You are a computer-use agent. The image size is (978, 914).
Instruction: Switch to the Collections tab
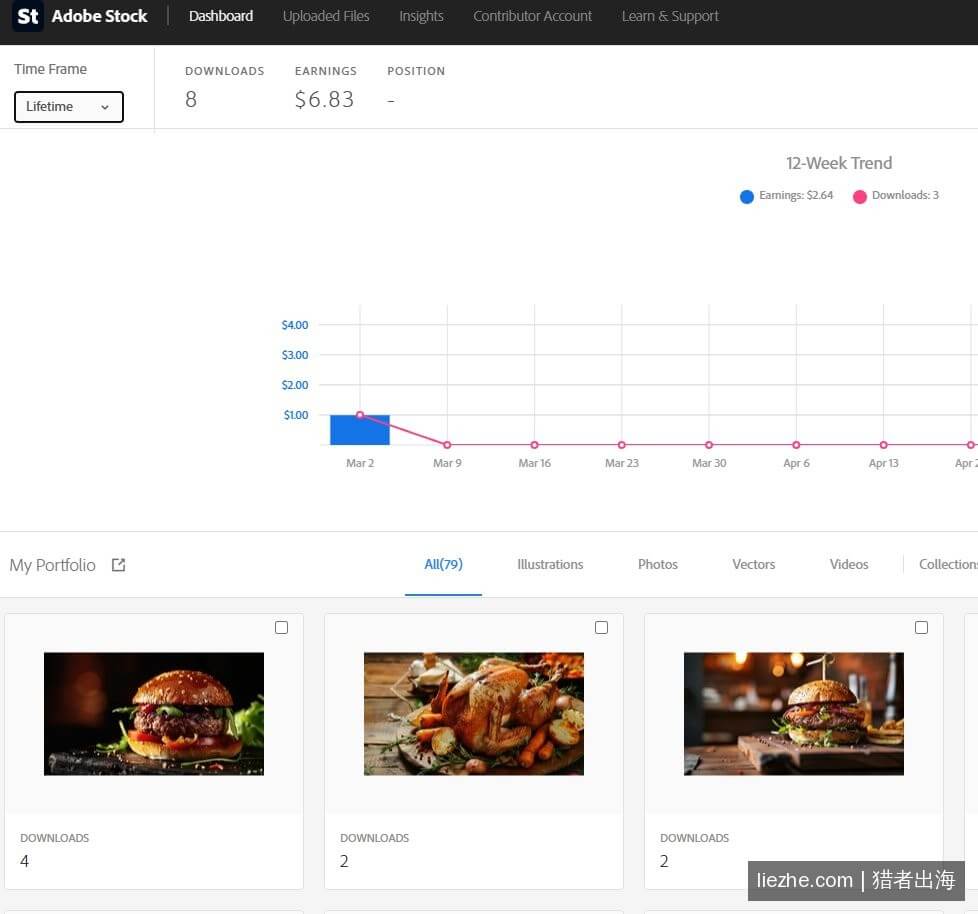coord(948,564)
